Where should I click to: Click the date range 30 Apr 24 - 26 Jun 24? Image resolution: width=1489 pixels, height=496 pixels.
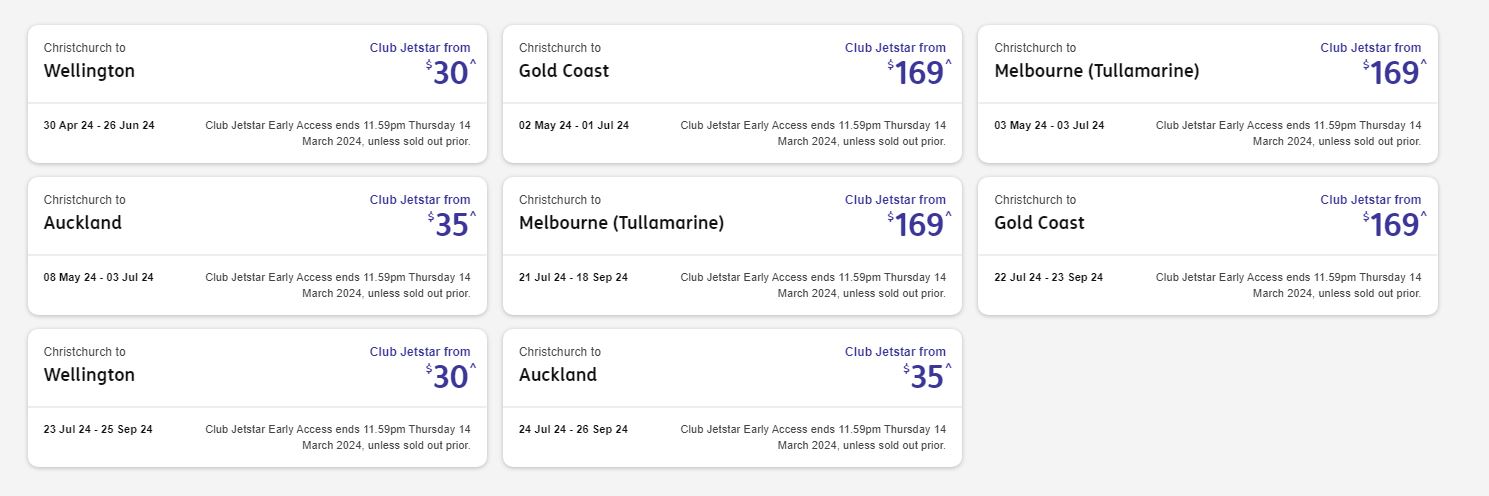pyautogui.click(x=99, y=126)
